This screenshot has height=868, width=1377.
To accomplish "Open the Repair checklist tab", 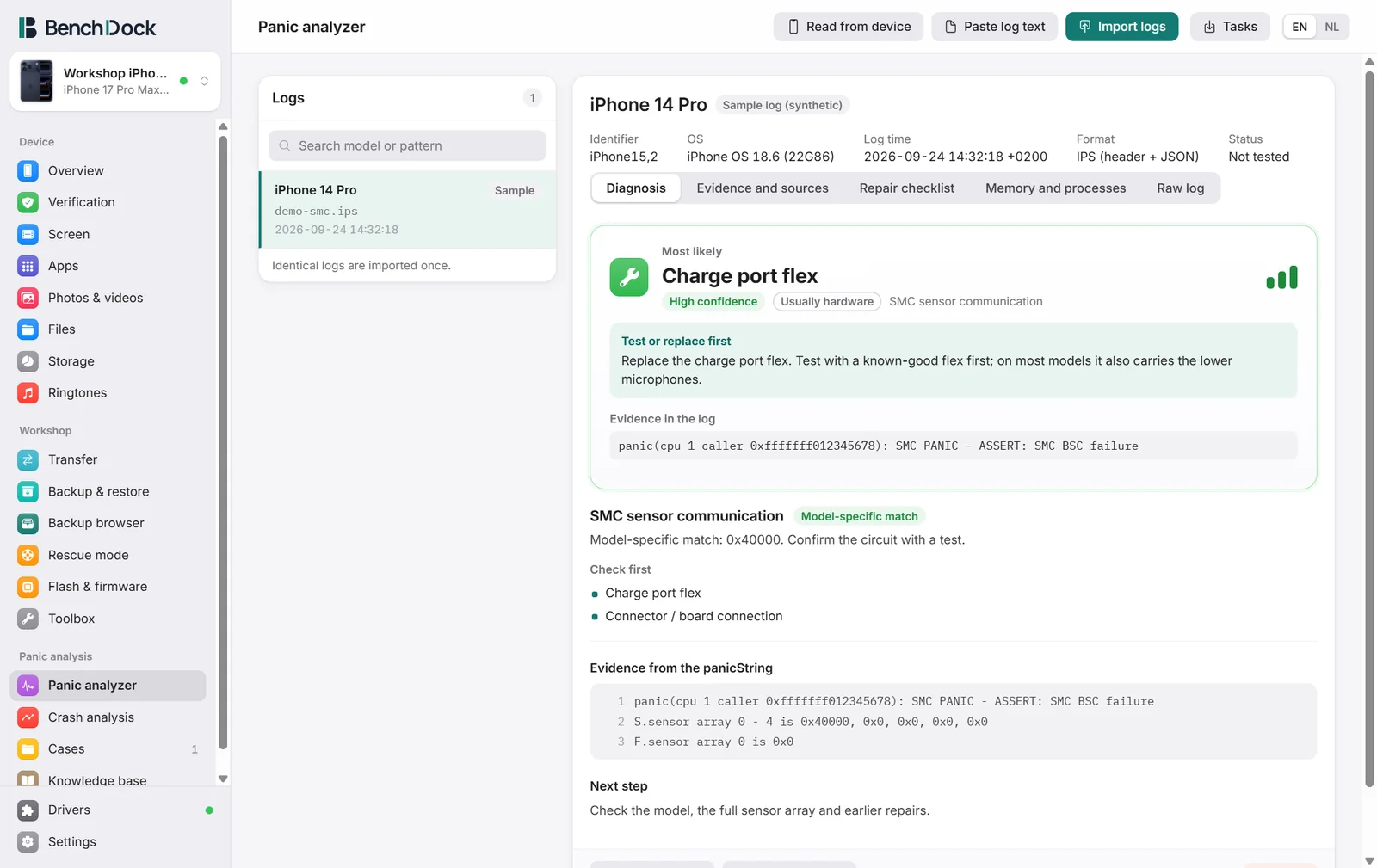I will [907, 188].
